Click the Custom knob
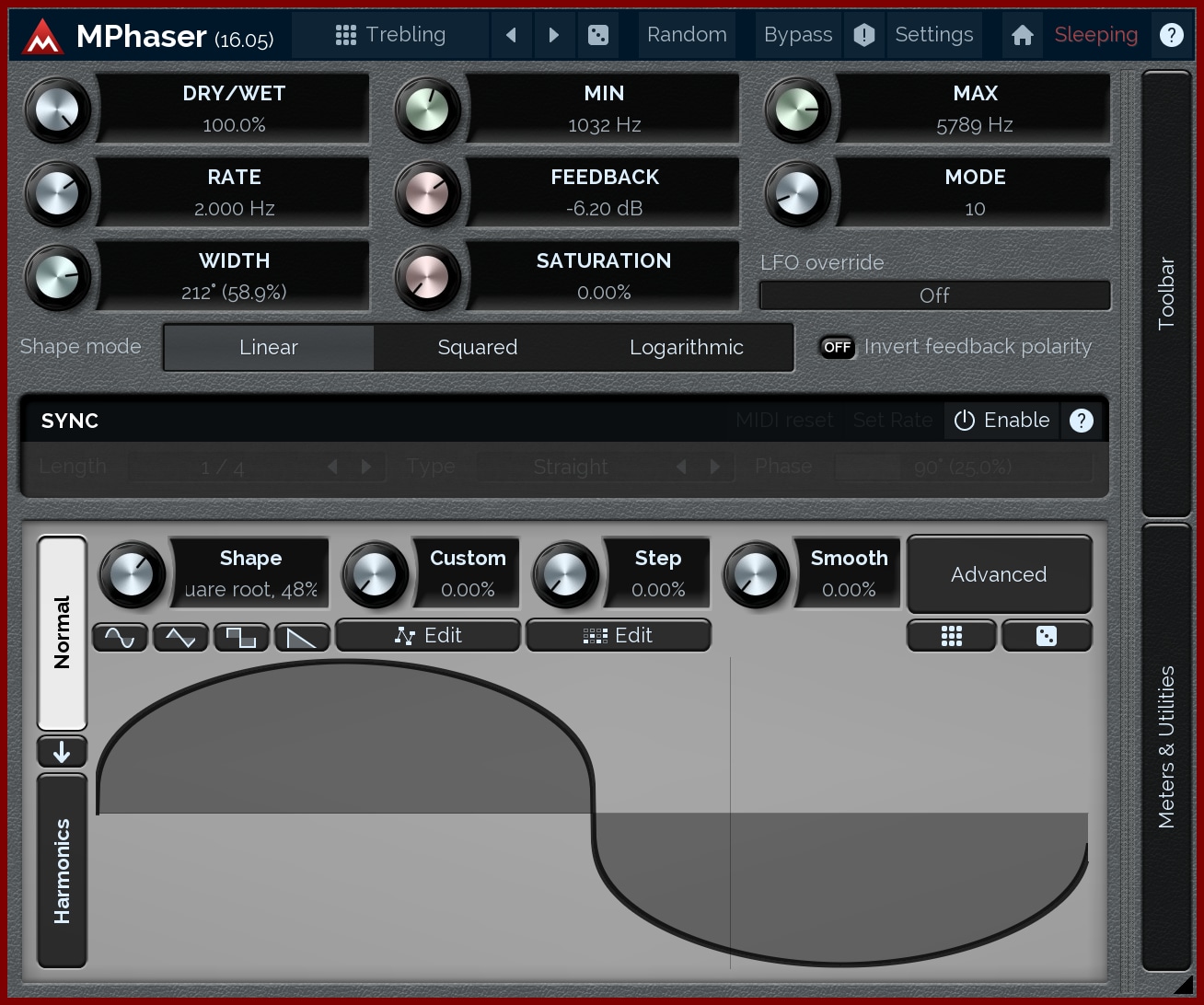Viewport: 1204px width, 1005px height. [375, 574]
